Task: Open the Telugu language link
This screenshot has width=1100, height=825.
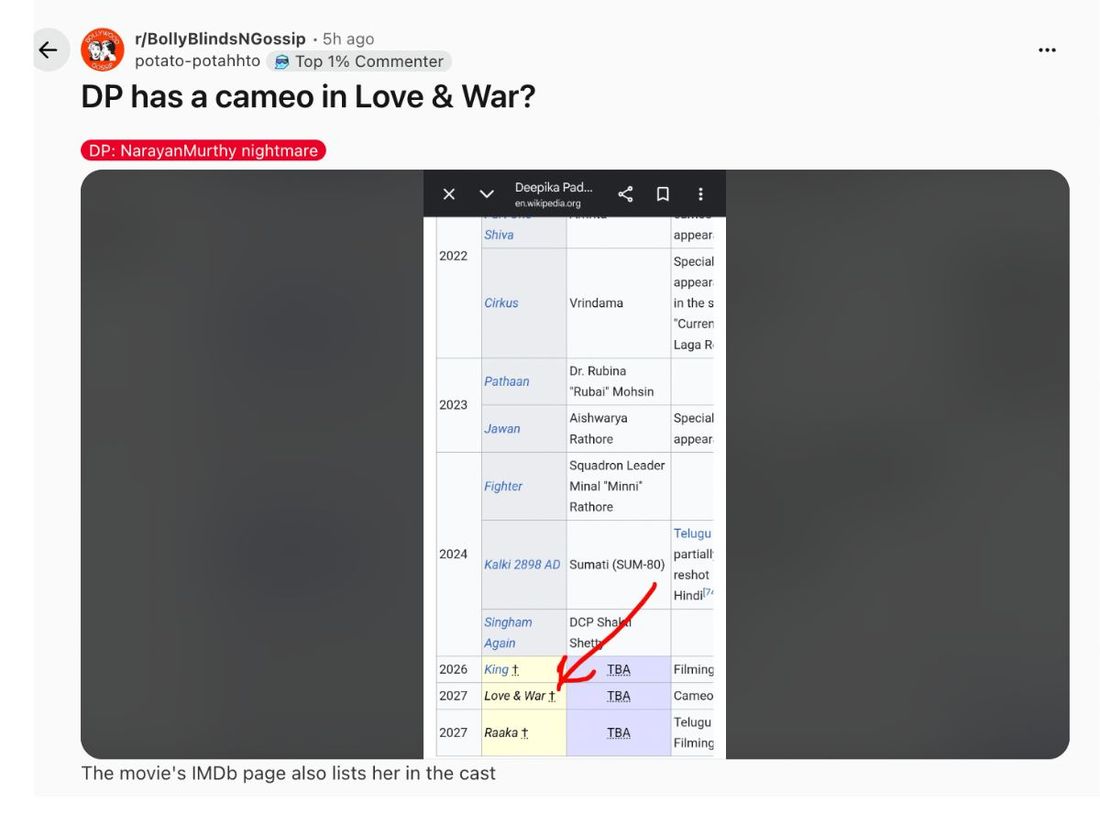Action: click(x=692, y=533)
